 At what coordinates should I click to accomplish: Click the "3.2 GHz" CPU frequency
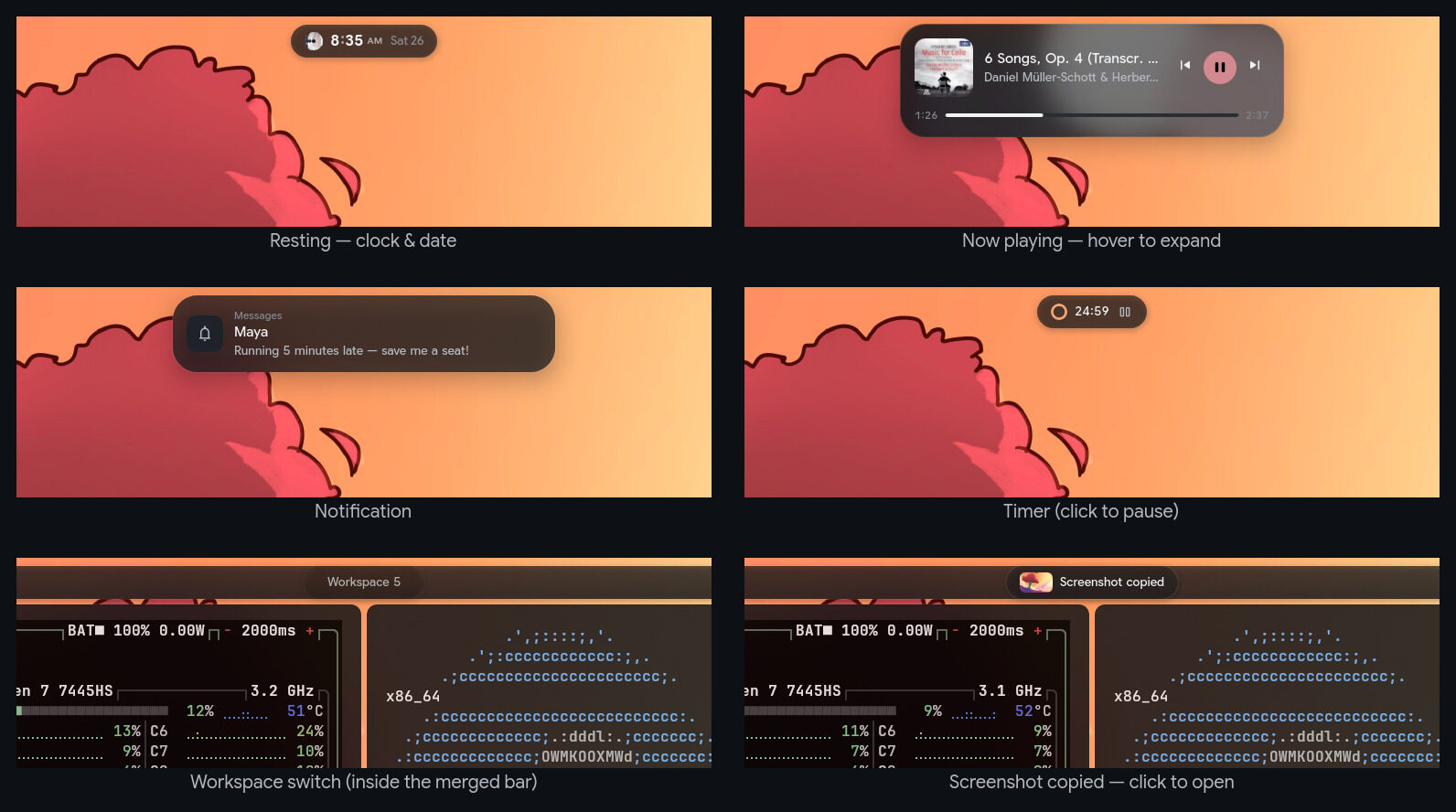tap(282, 691)
